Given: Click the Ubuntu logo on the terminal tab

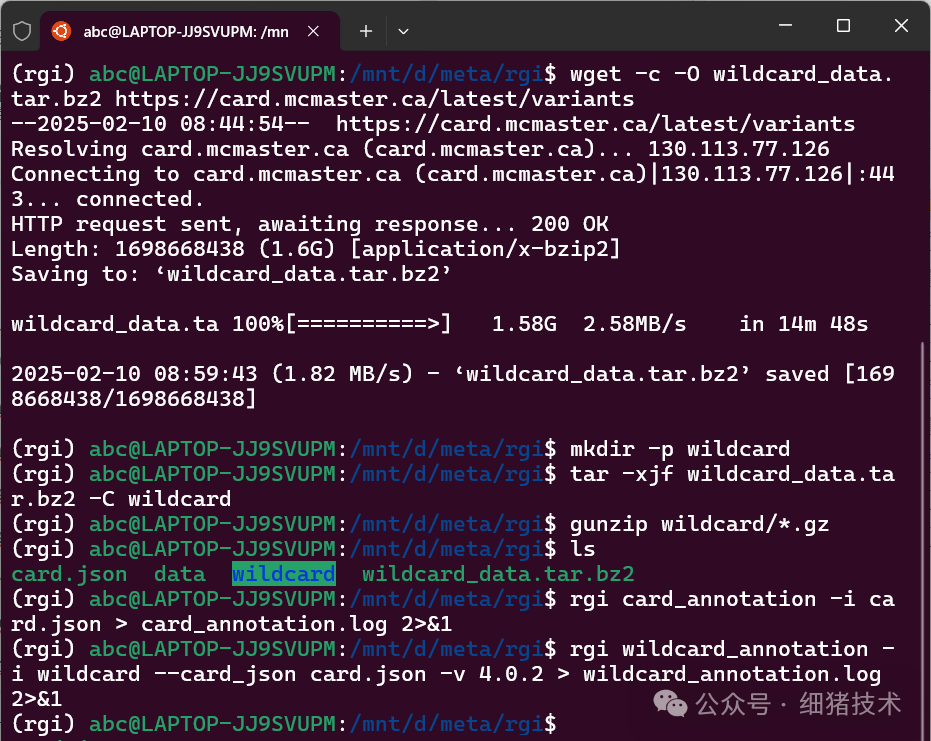Looking at the screenshot, I should click(62, 31).
